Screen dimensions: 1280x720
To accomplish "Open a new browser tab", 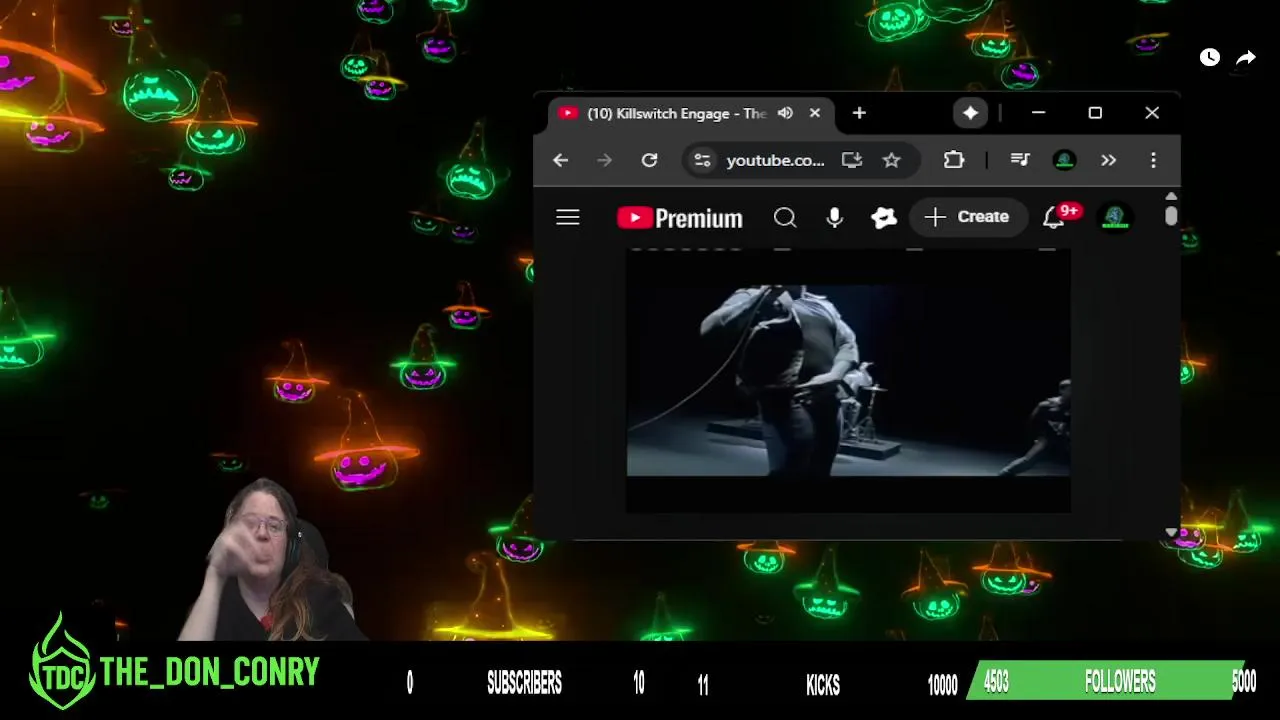I will coord(859,114).
